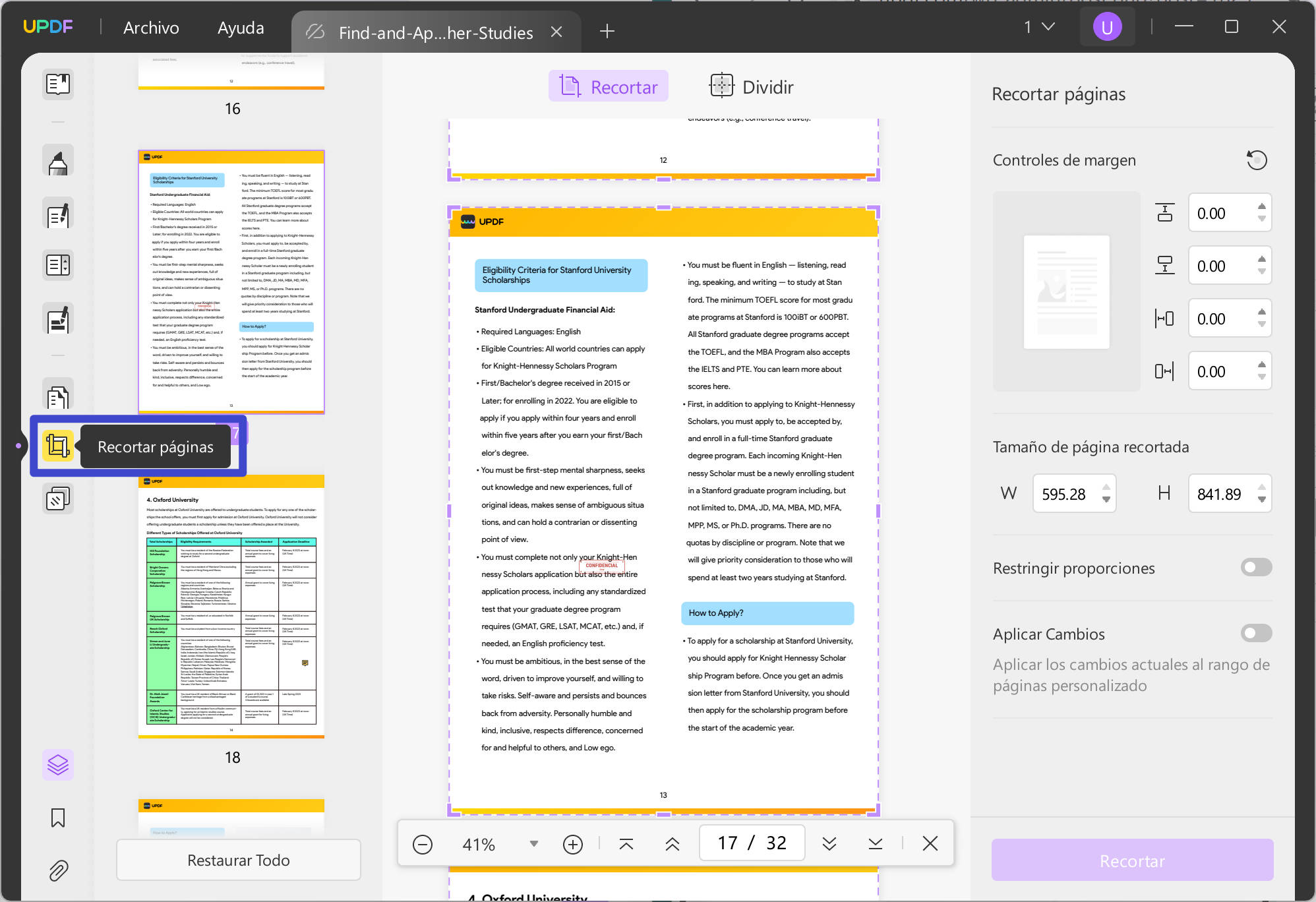Switch to the Find-and-Ap...her-Studies tab
Screen dimensions: 1316x902
(435, 32)
